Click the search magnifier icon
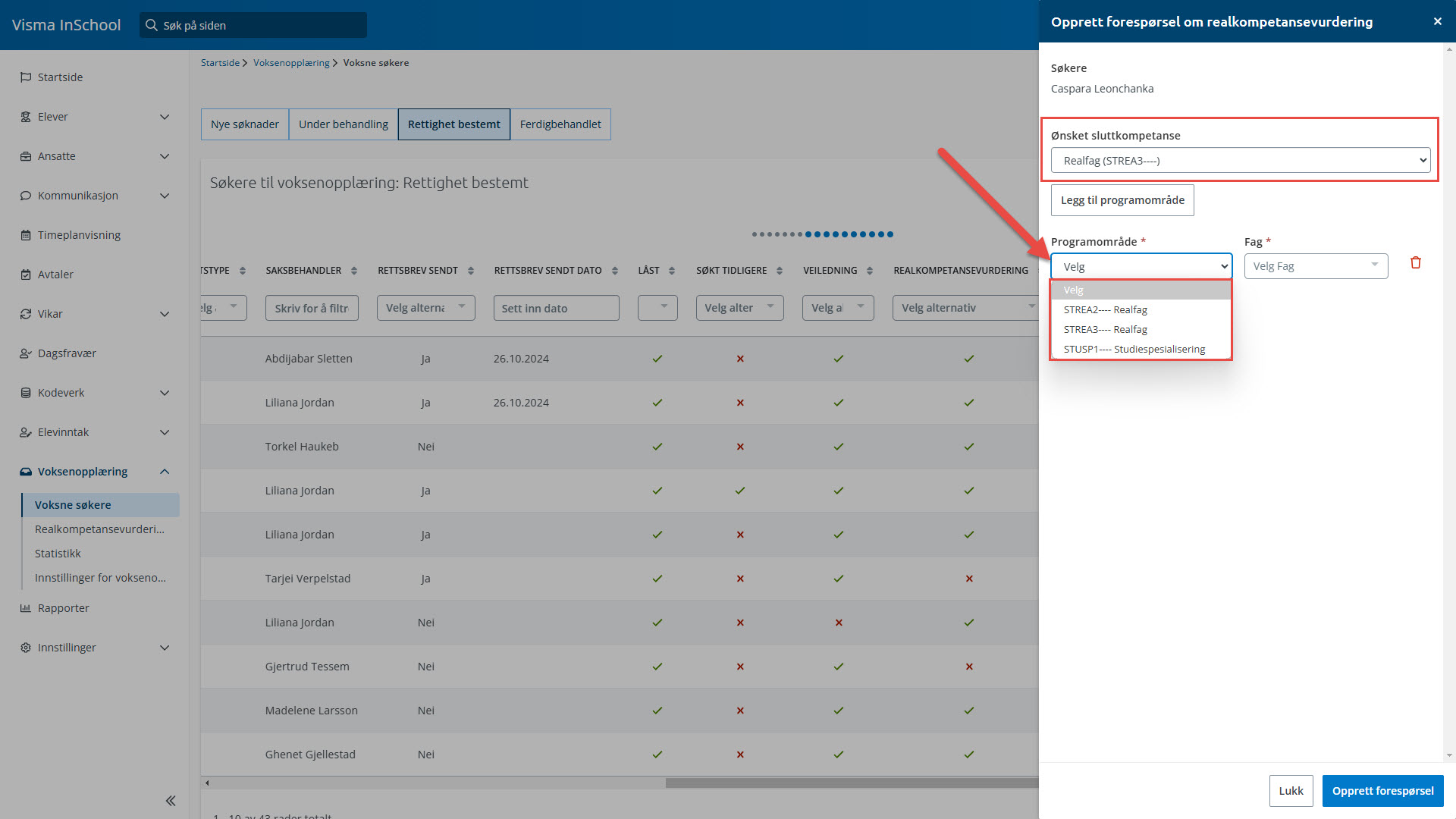This screenshot has width=1456, height=819. [152, 25]
